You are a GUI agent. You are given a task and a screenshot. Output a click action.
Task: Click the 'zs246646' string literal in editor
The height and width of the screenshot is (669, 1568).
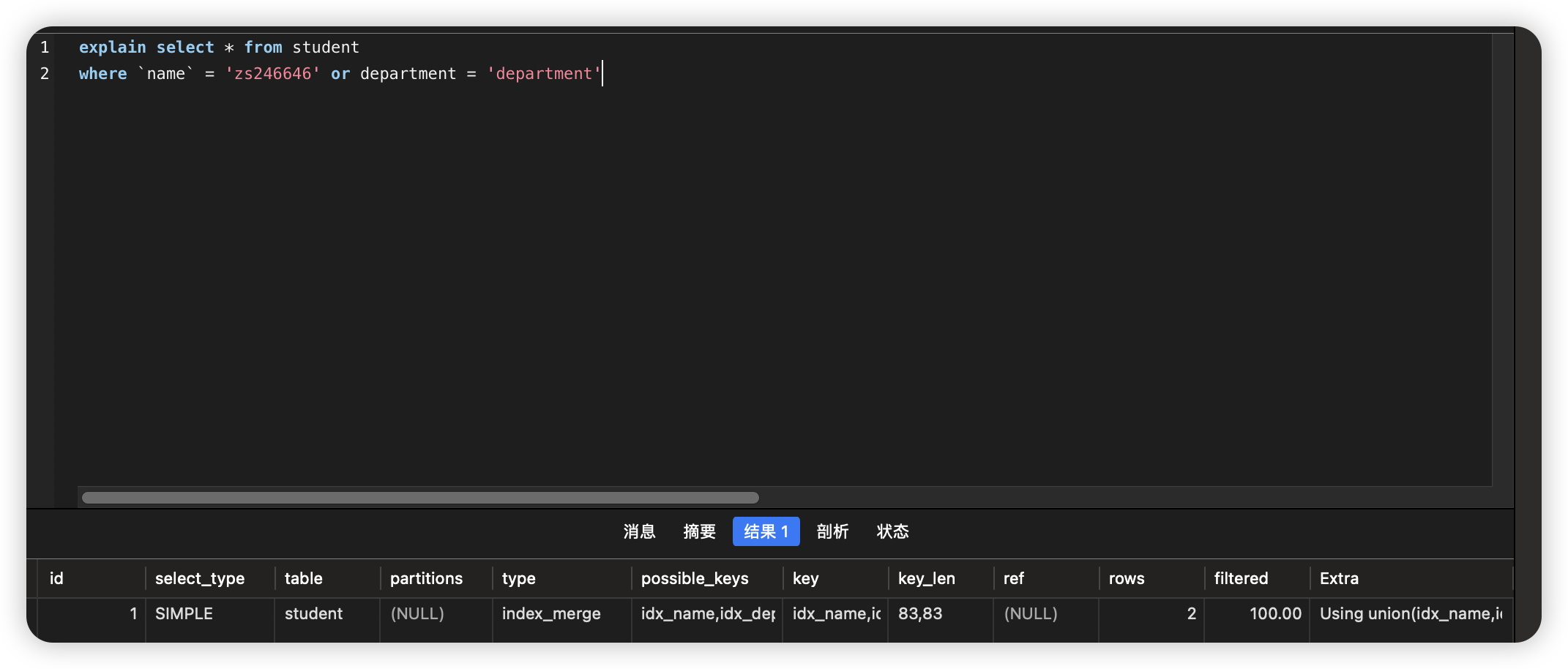tap(272, 74)
